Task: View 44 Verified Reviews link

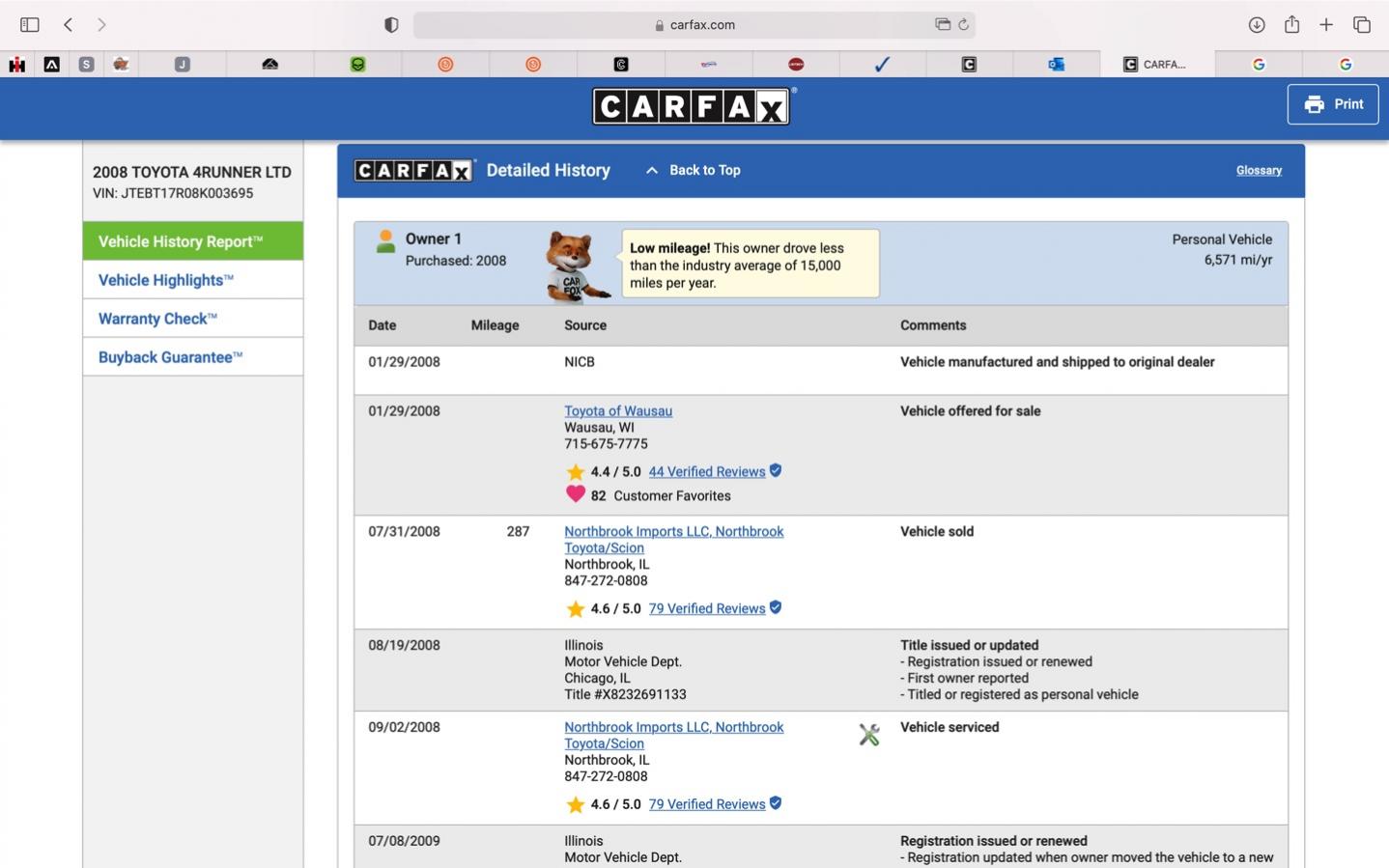Action: [707, 471]
